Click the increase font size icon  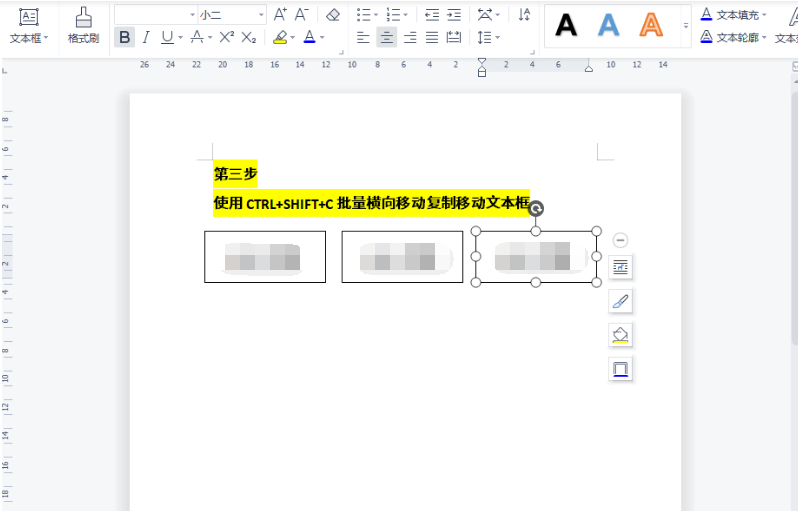(x=280, y=14)
